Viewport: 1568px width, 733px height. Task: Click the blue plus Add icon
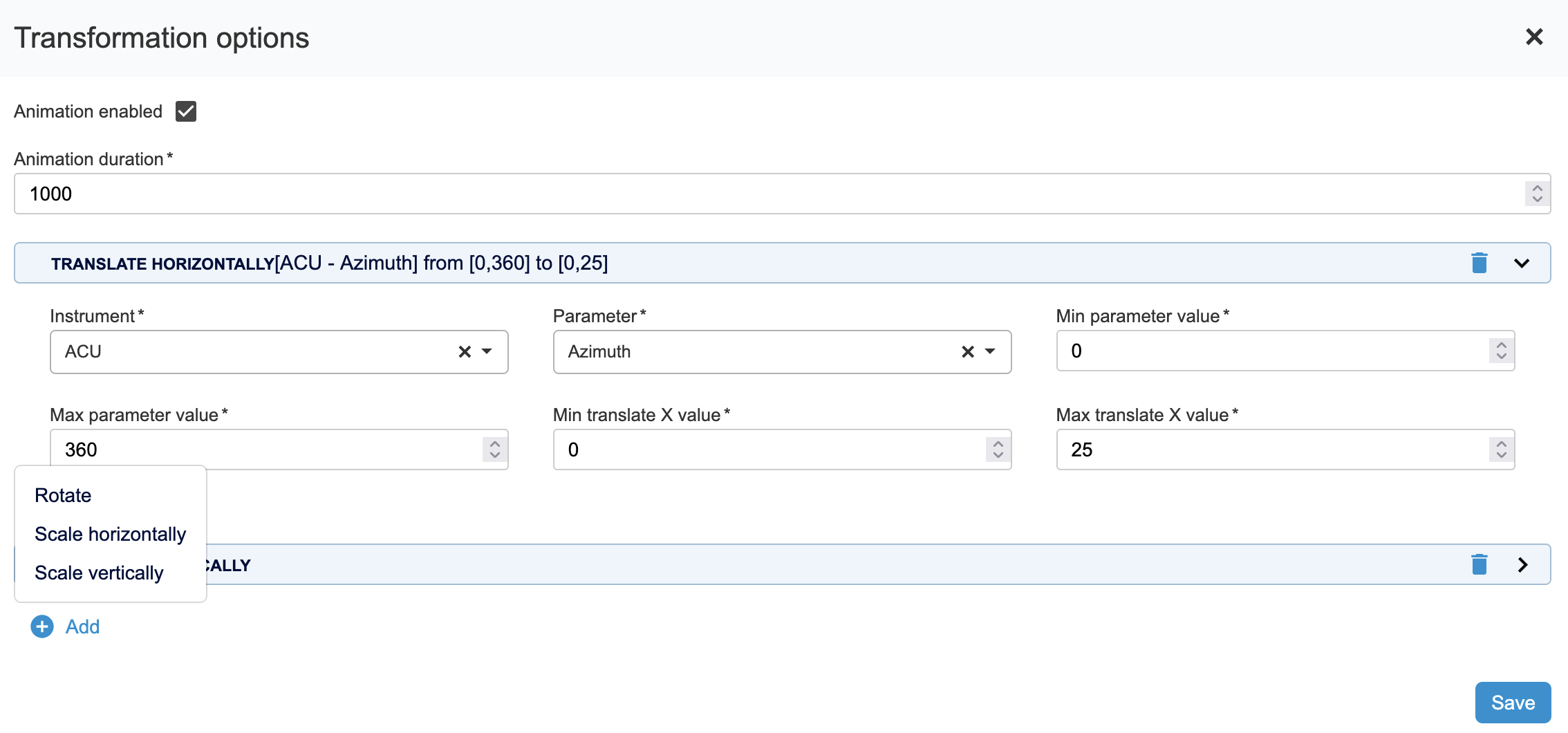[42, 627]
